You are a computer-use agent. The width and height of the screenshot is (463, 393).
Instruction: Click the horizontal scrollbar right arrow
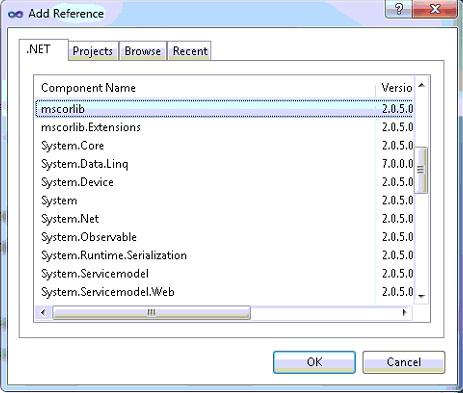405,312
